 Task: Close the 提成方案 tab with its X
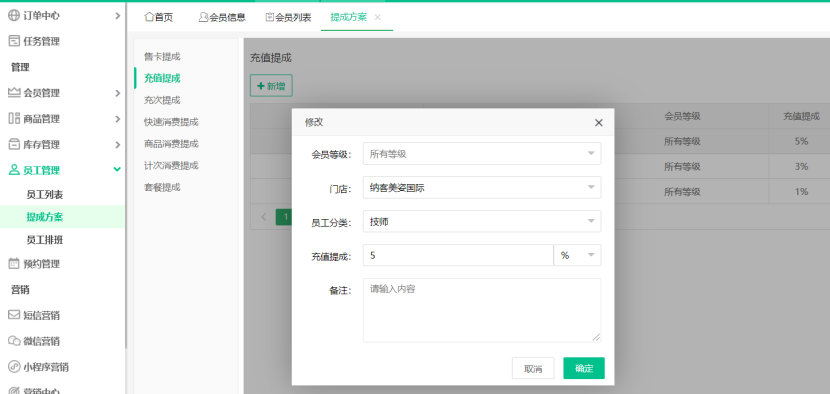coord(377,17)
